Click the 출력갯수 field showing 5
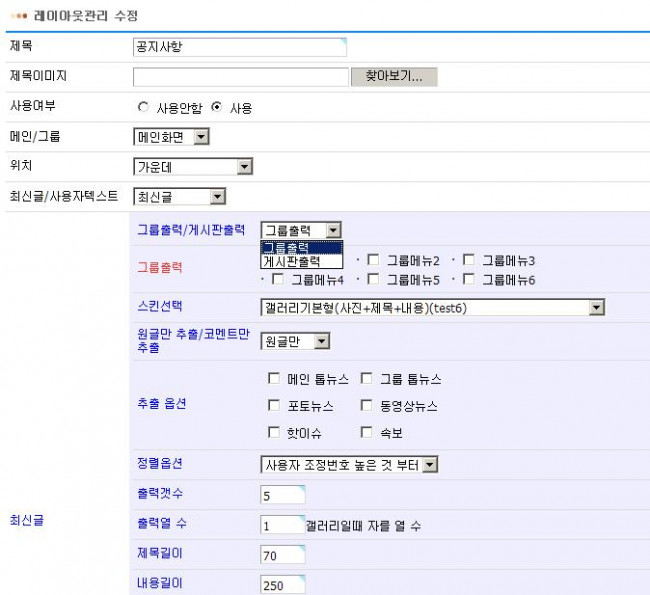Screen dimensions: 650x595 pyautogui.click(x=282, y=495)
